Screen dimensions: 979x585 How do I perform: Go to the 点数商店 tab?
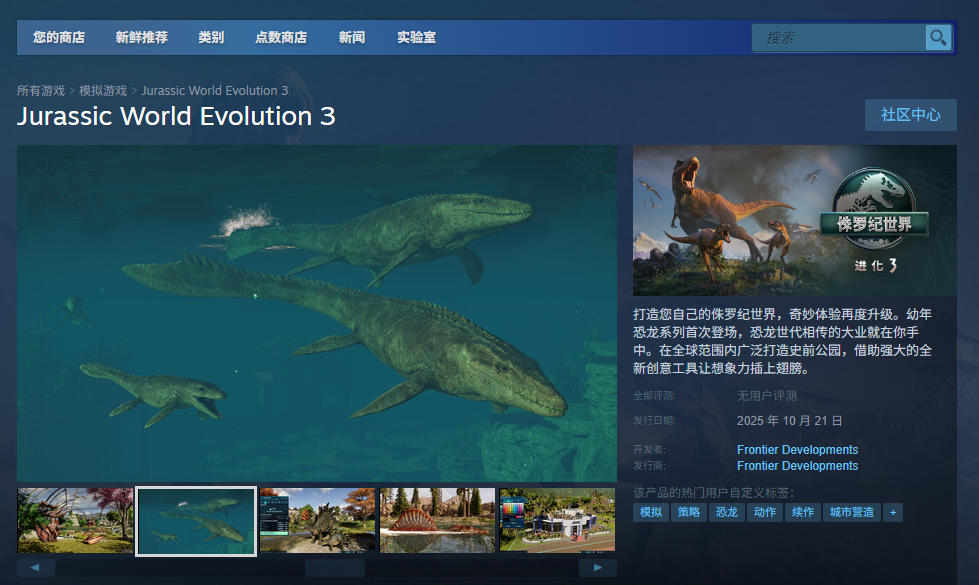(x=281, y=38)
